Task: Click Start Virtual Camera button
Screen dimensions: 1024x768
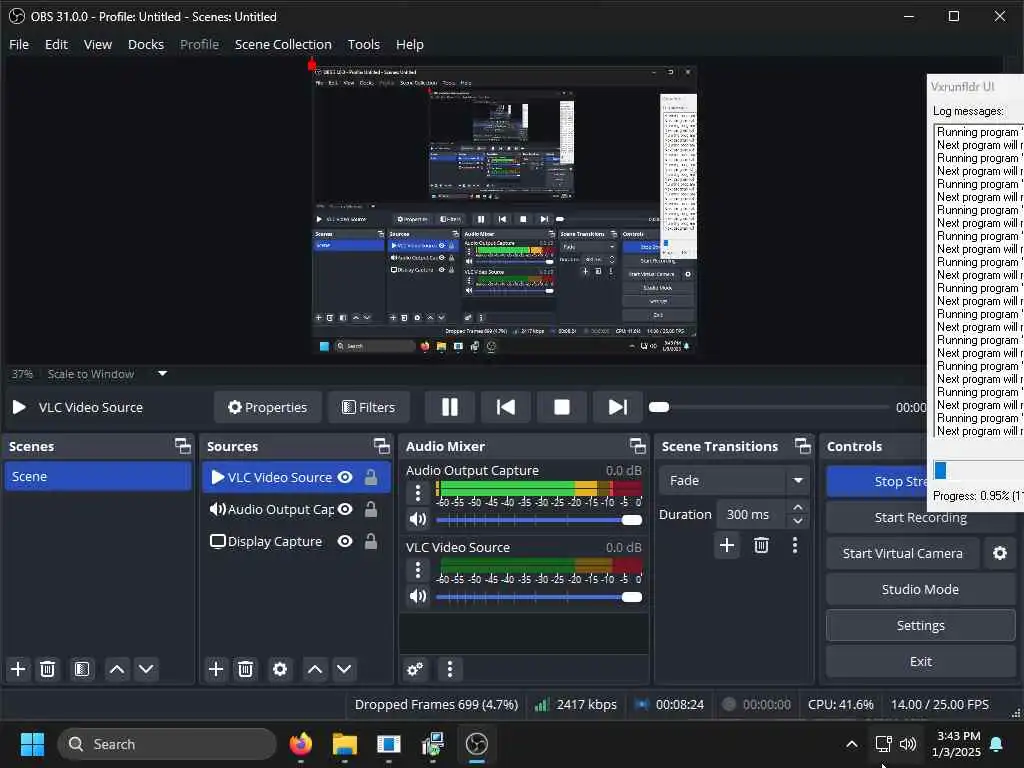Action: (903, 553)
